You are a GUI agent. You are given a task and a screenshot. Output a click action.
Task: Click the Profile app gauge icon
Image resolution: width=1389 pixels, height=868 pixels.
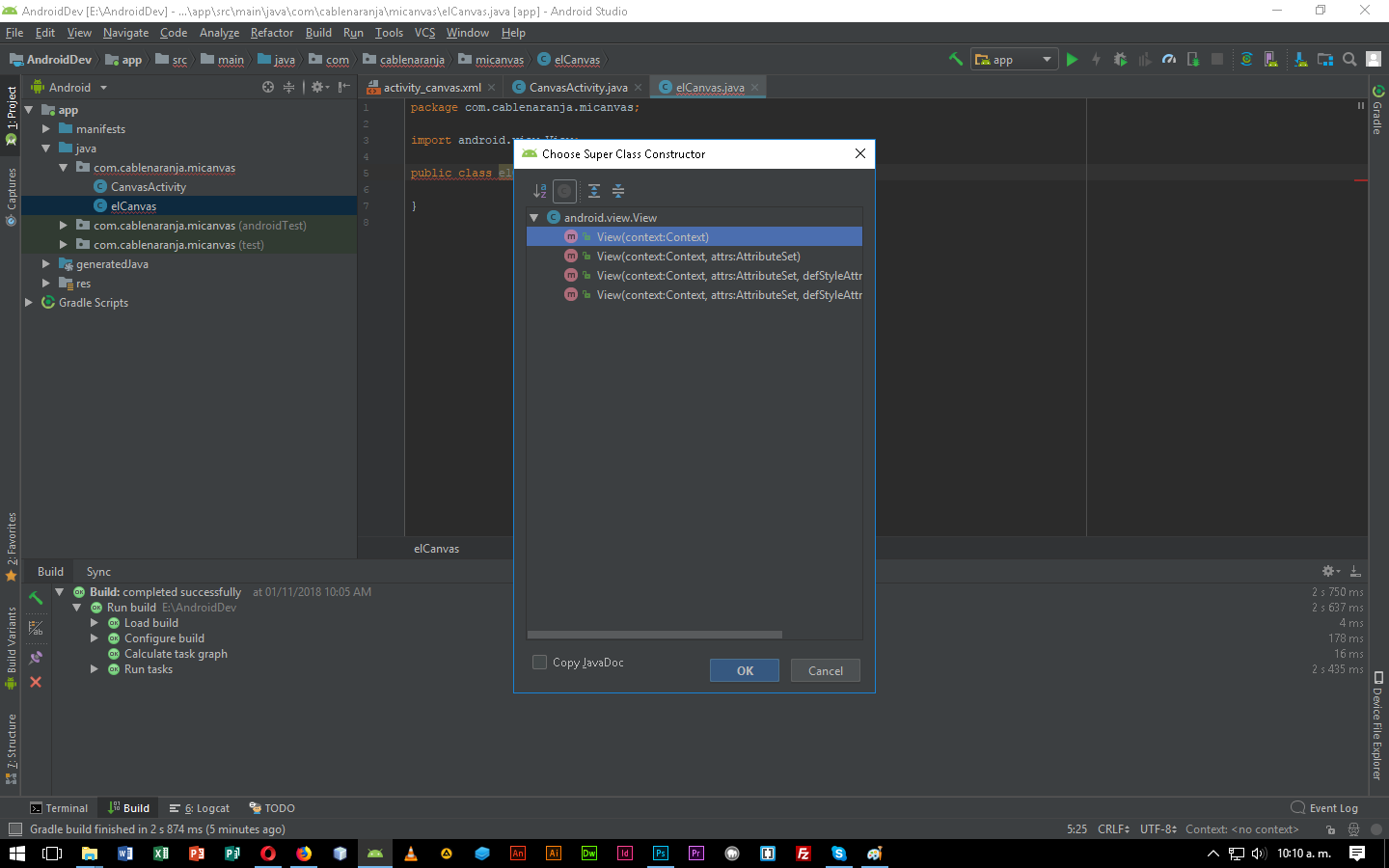[1169, 59]
